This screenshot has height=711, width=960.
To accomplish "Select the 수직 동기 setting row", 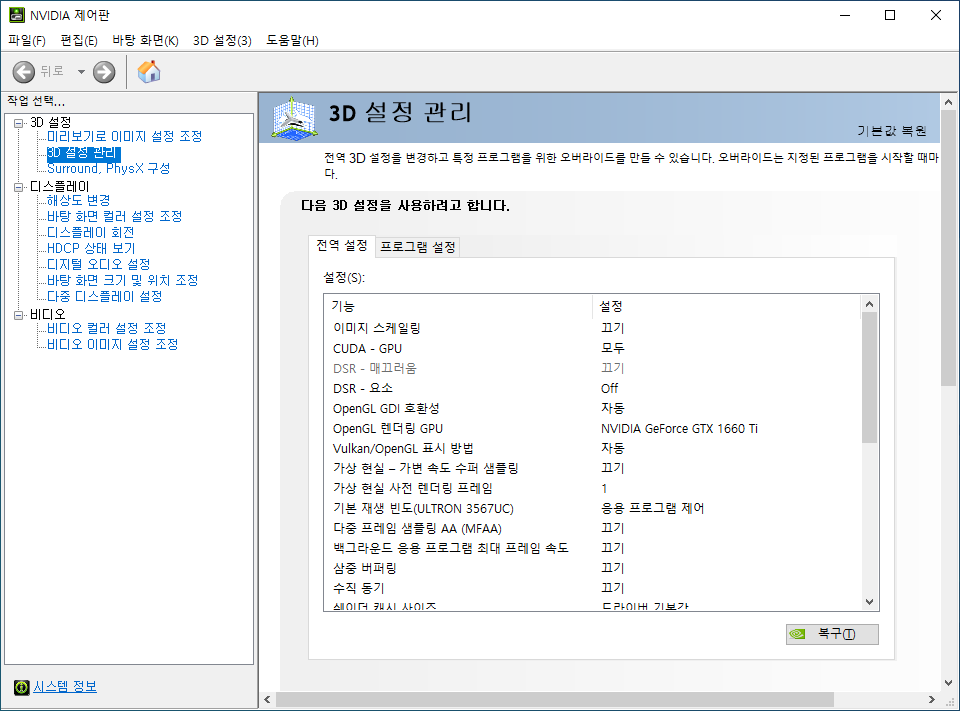I will point(592,588).
